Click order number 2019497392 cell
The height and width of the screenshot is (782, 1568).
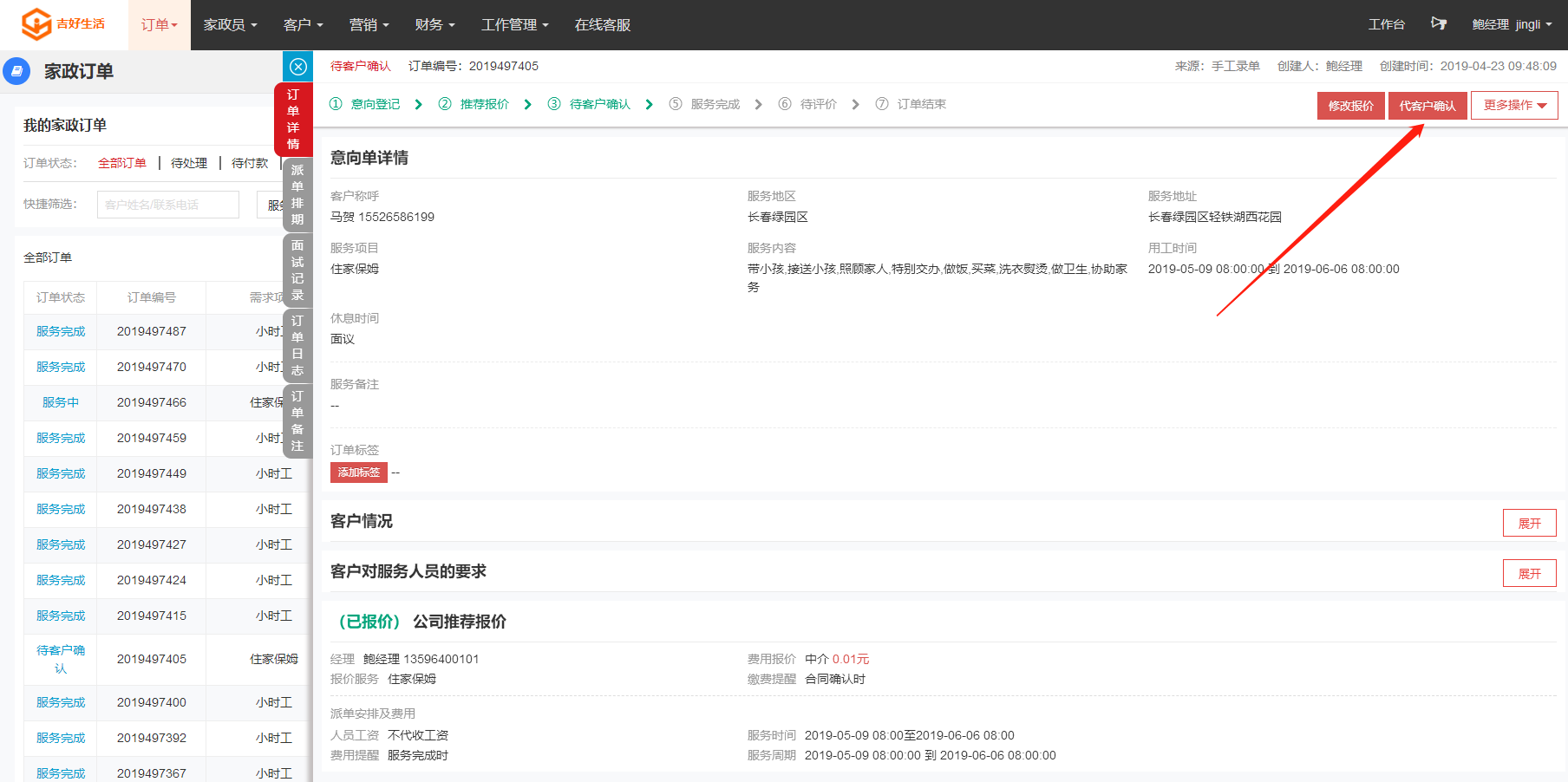point(152,738)
